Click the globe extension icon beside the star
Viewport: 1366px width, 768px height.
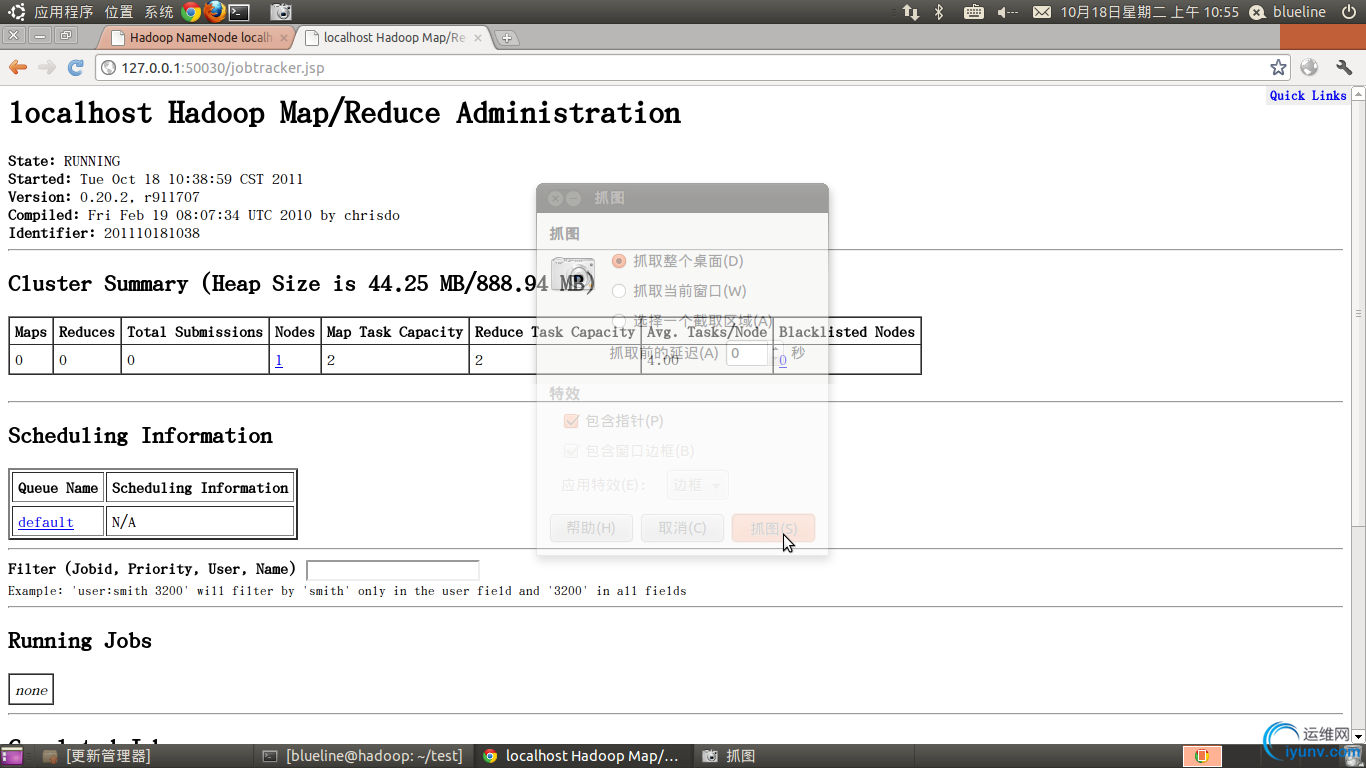click(x=1310, y=67)
